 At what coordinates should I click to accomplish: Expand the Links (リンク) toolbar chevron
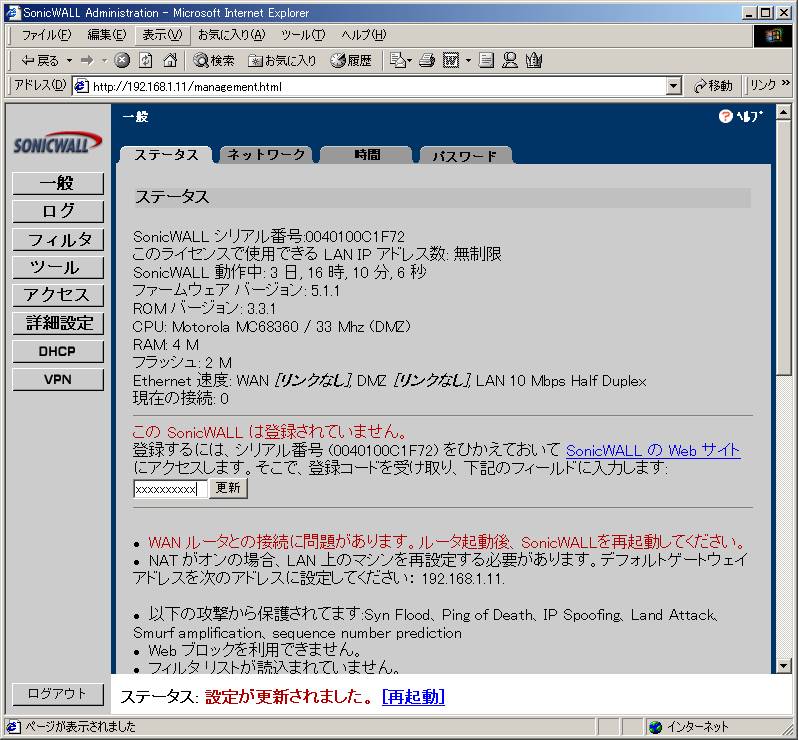coord(785,82)
